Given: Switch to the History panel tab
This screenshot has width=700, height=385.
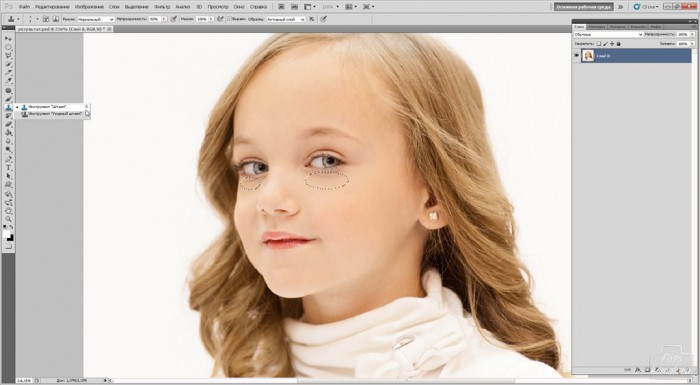Looking at the screenshot, I should coord(617,27).
